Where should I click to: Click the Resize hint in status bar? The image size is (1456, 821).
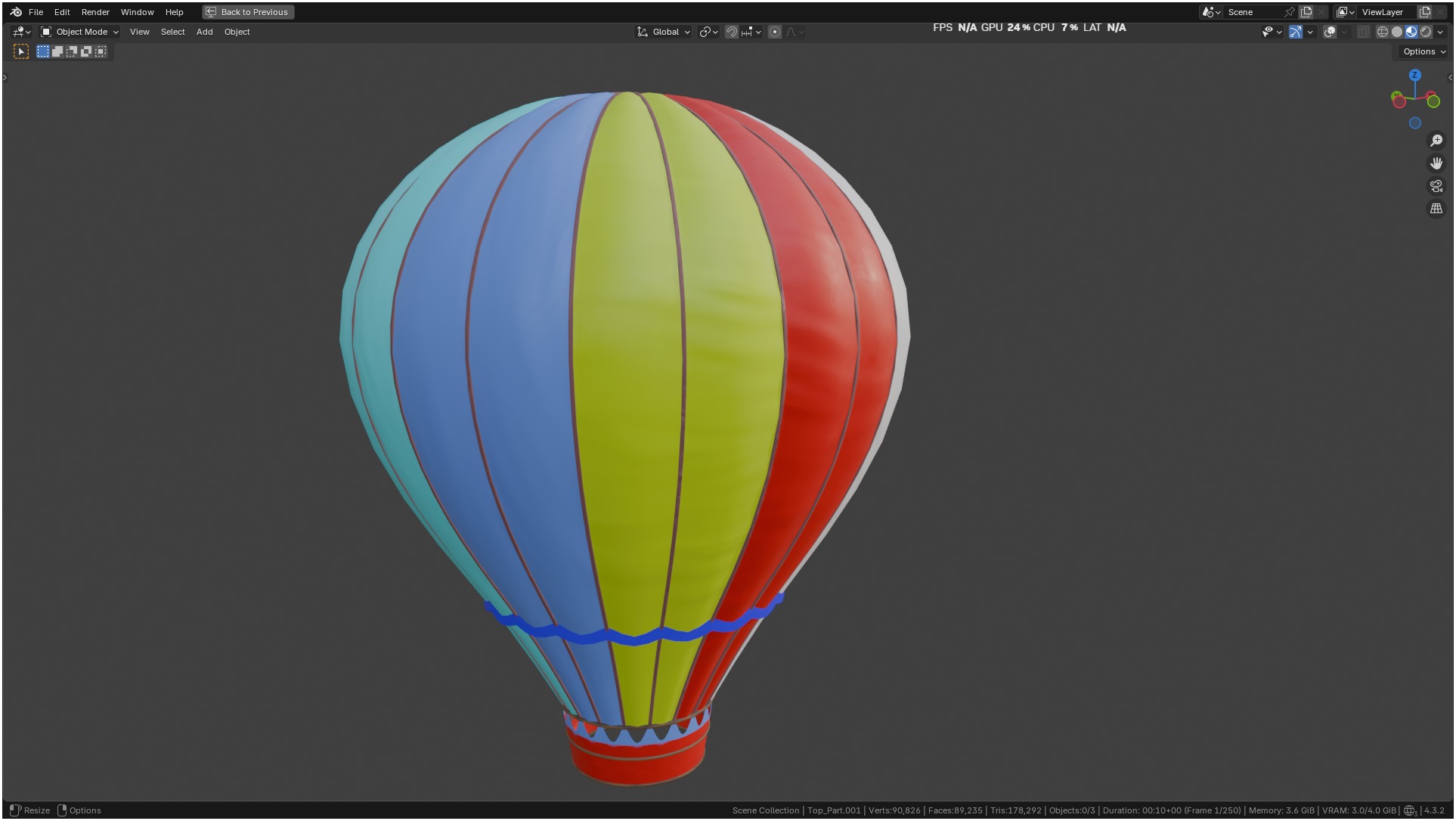pos(30,810)
